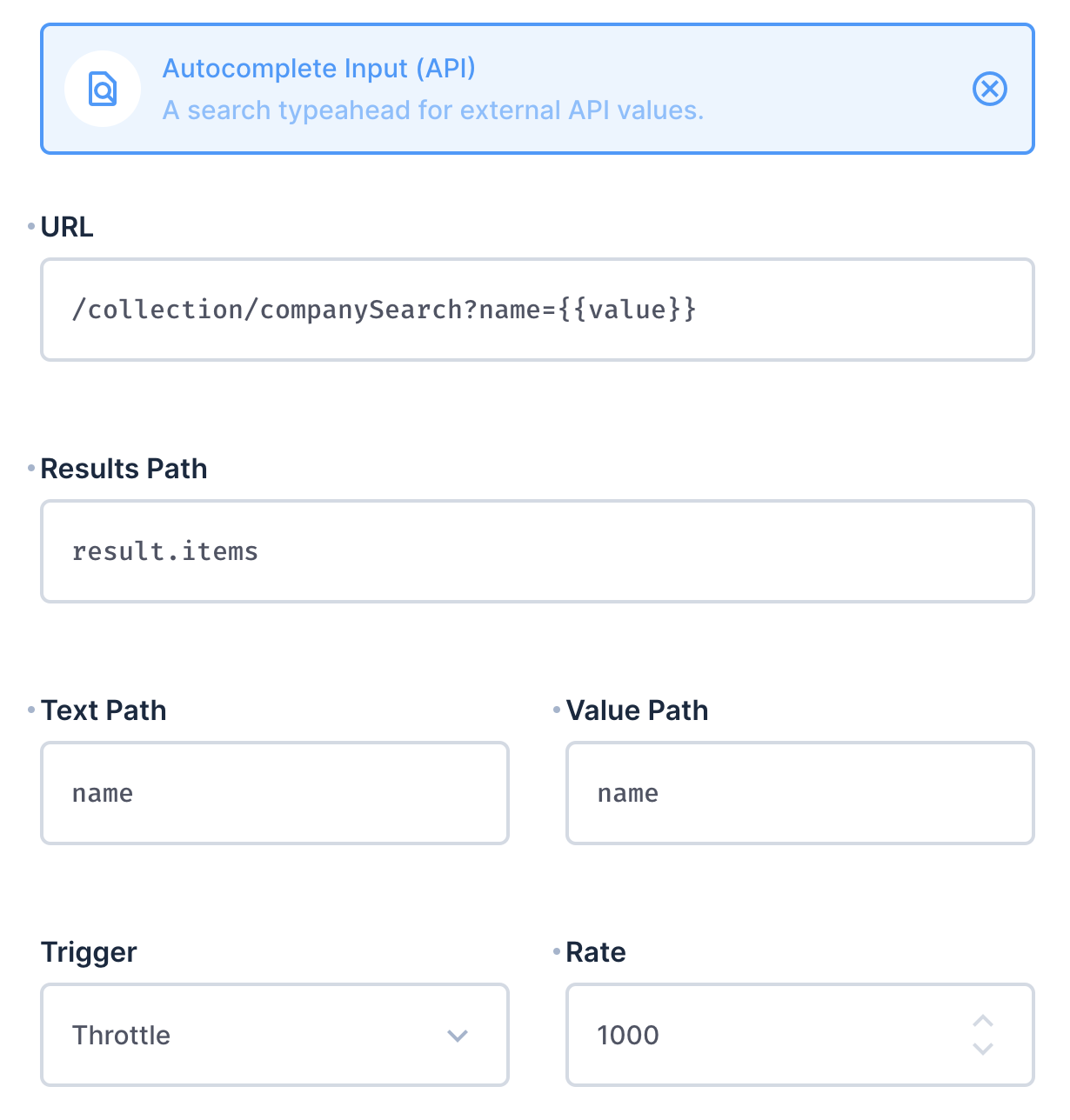The height and width of the screenshot is (1120, 1070).
Task: Click the Results Path label
Action: coord(124,468)
